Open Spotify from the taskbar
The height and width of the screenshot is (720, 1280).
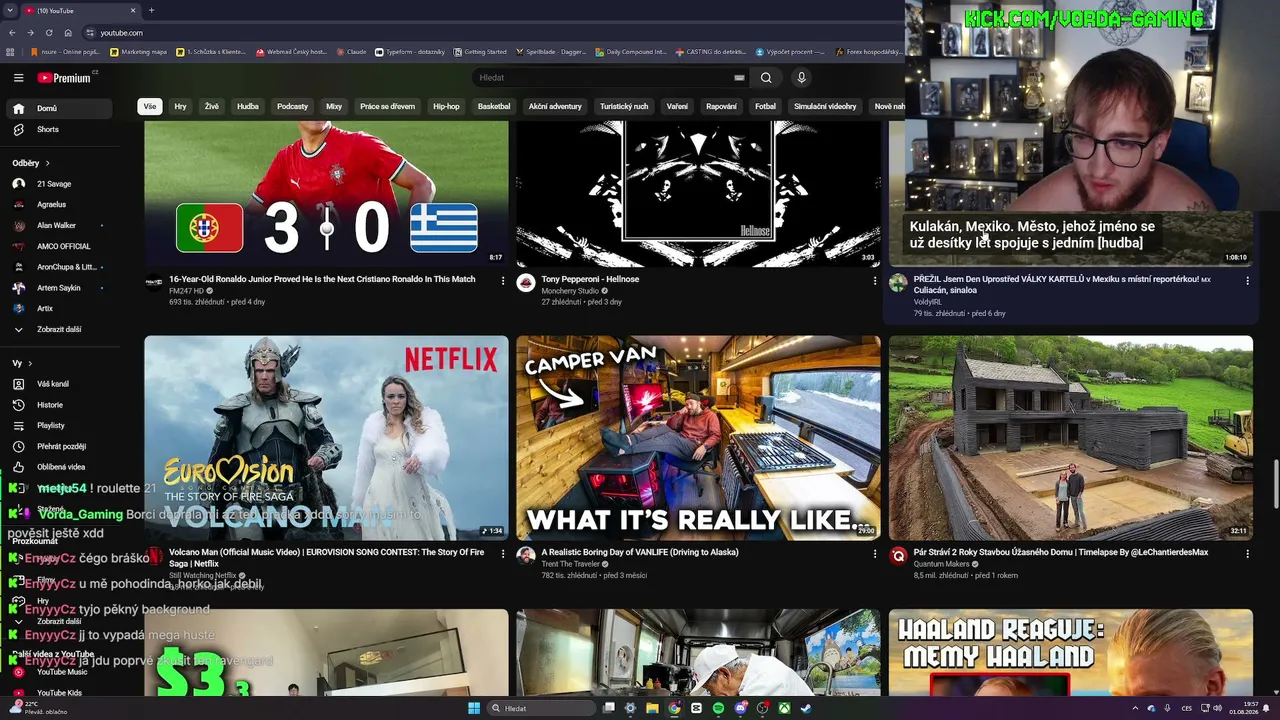[718, 708]
